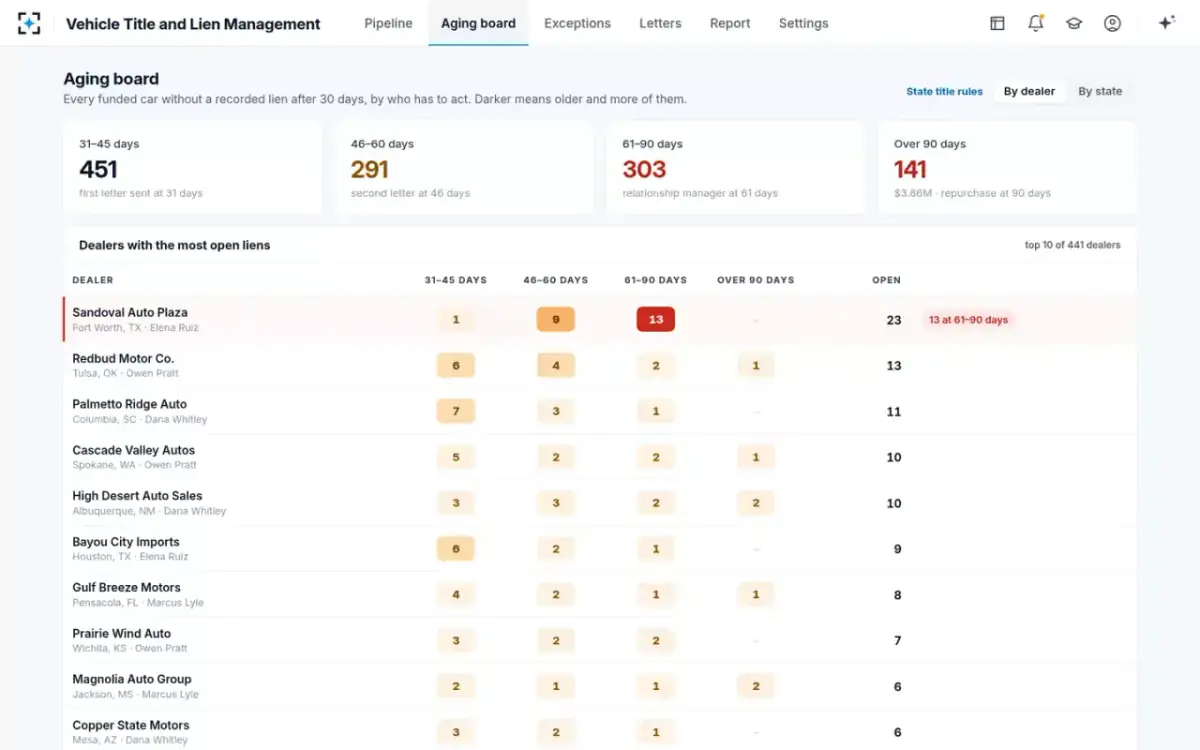This screenshot has height=750, width=1200.
Task: Select the Aging board tab
Action: tap(478, 23)
